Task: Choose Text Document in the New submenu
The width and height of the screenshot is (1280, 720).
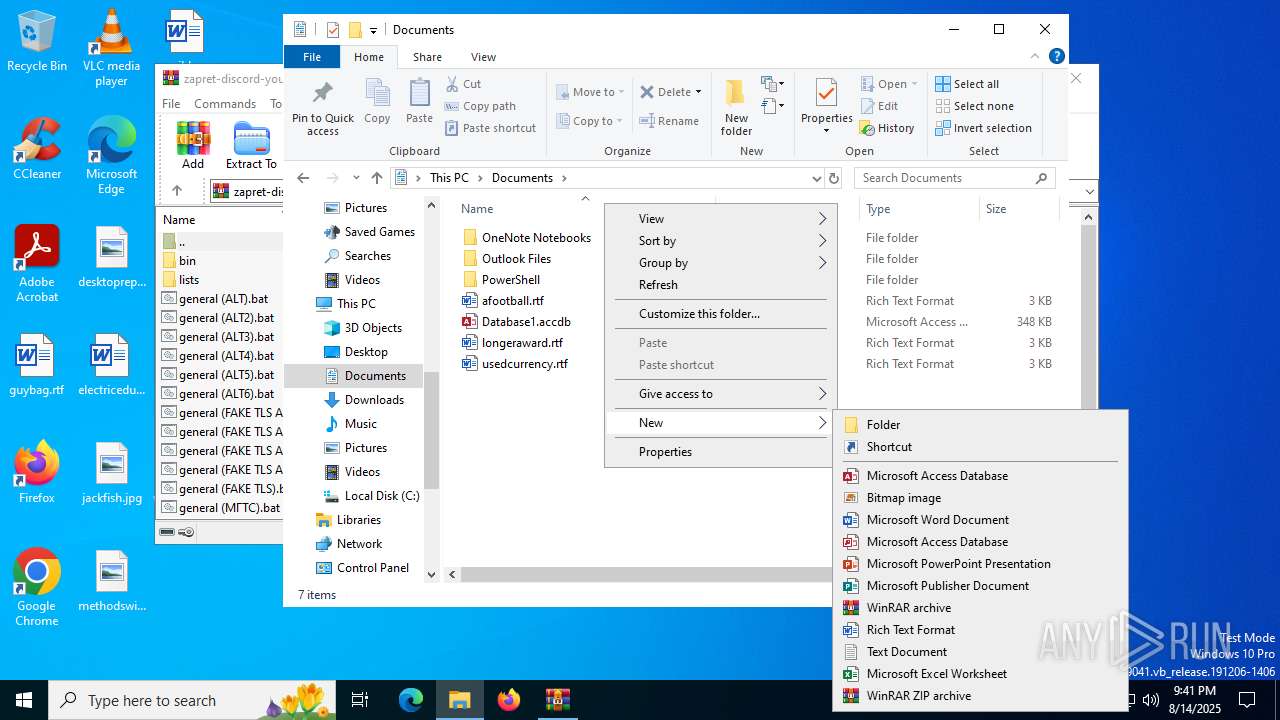Action: [x=980, y=652]
